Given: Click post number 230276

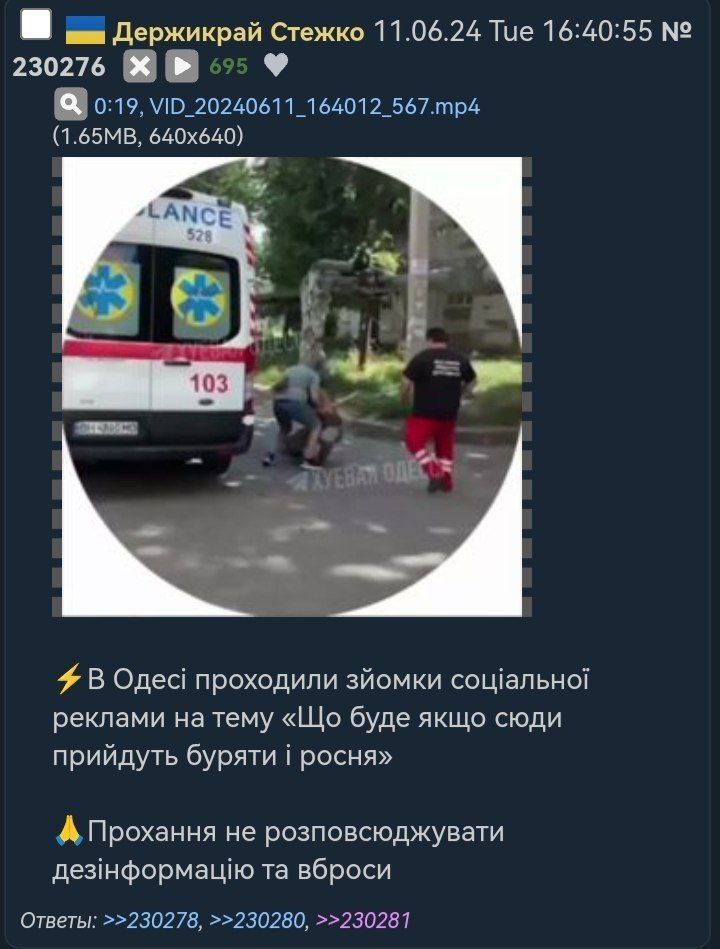Looking at the screenshot, I should 59,67.
